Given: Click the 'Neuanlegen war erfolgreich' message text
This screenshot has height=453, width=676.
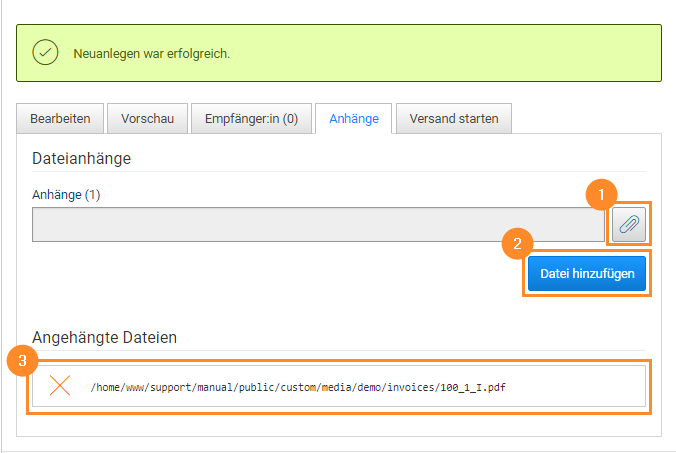Looking at the screenshot, I should (x=152, y=53).
